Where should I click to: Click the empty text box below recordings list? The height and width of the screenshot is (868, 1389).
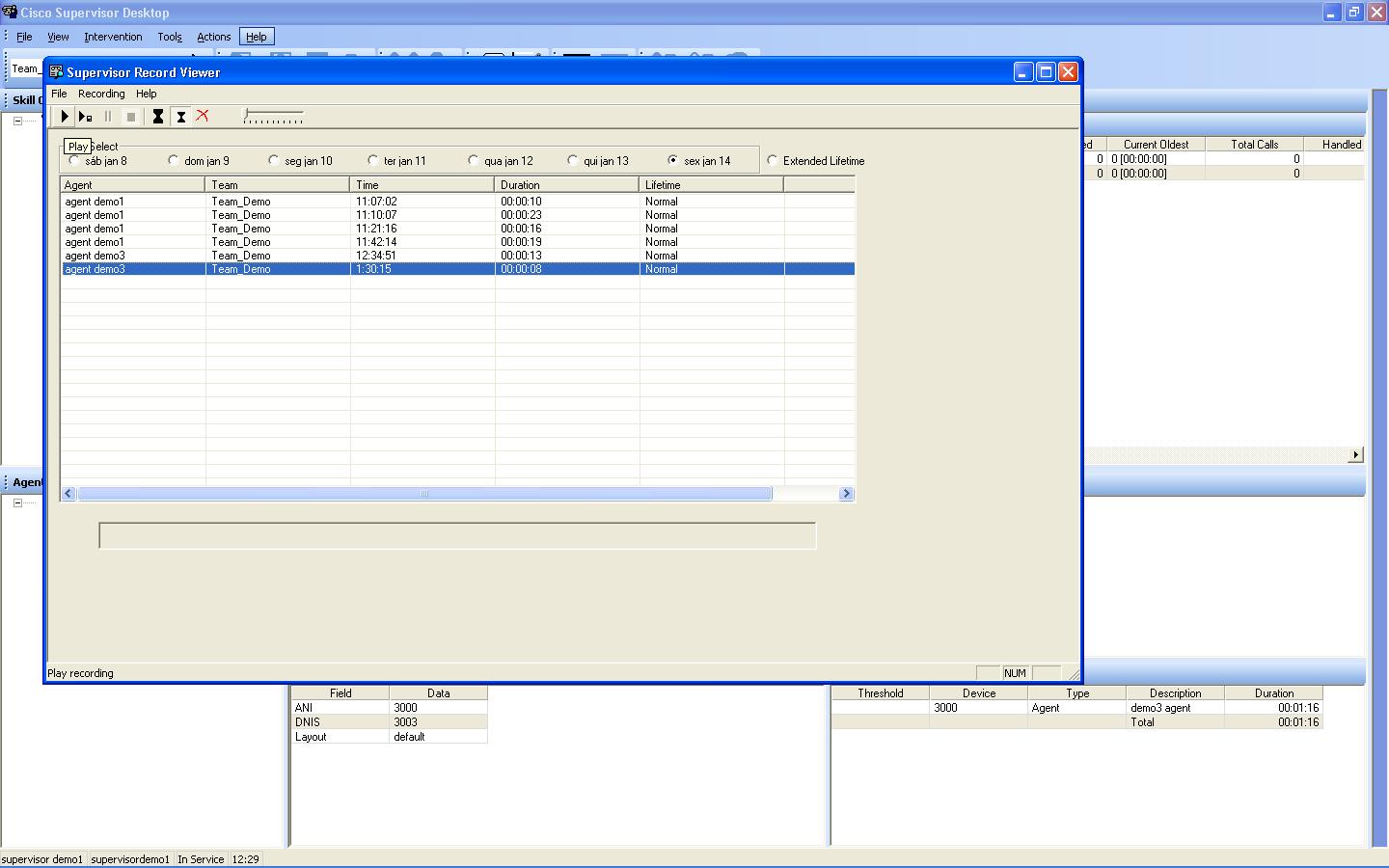point(457,535)
